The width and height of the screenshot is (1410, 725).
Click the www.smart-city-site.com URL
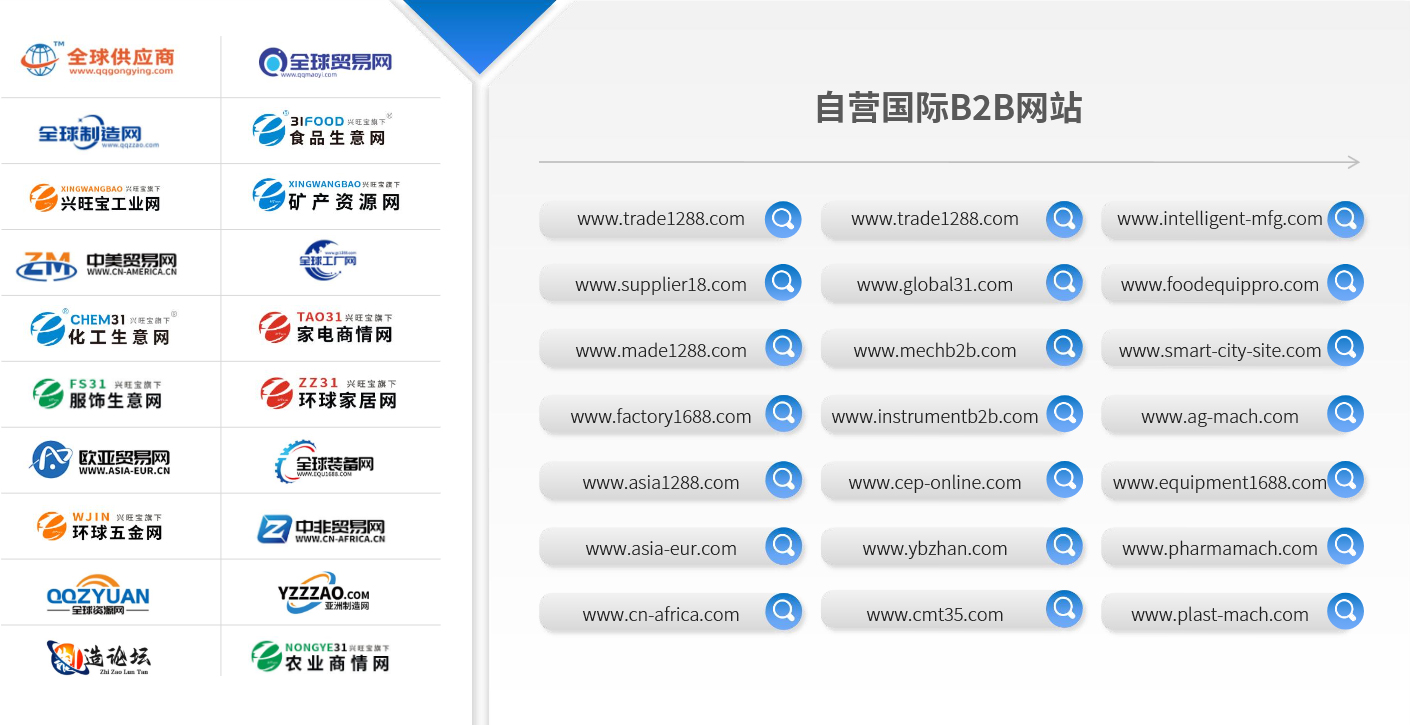click(1220, 350)
